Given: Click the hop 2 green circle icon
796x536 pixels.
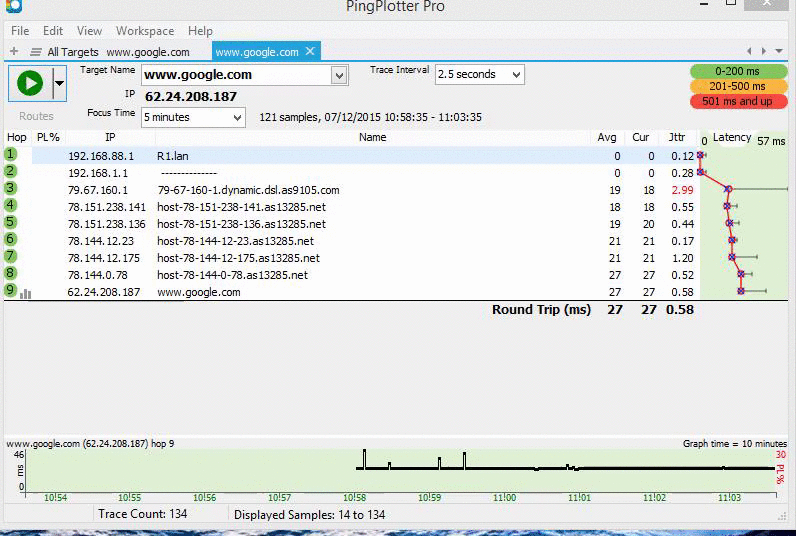Looking at the screenshot, I should click(x=11, y=172).
